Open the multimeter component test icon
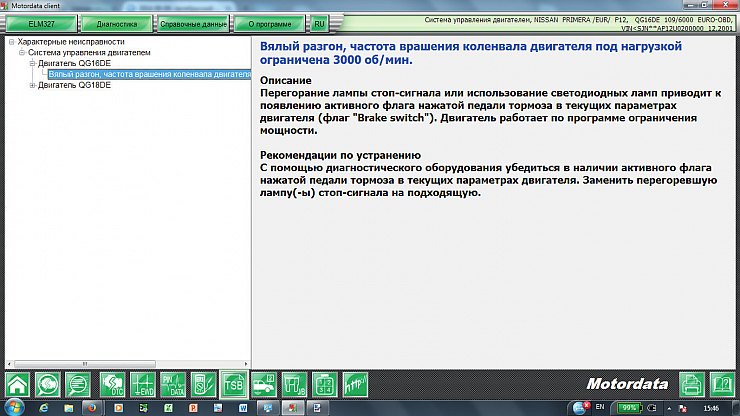The image size is (740, 416). coord(203,385)
